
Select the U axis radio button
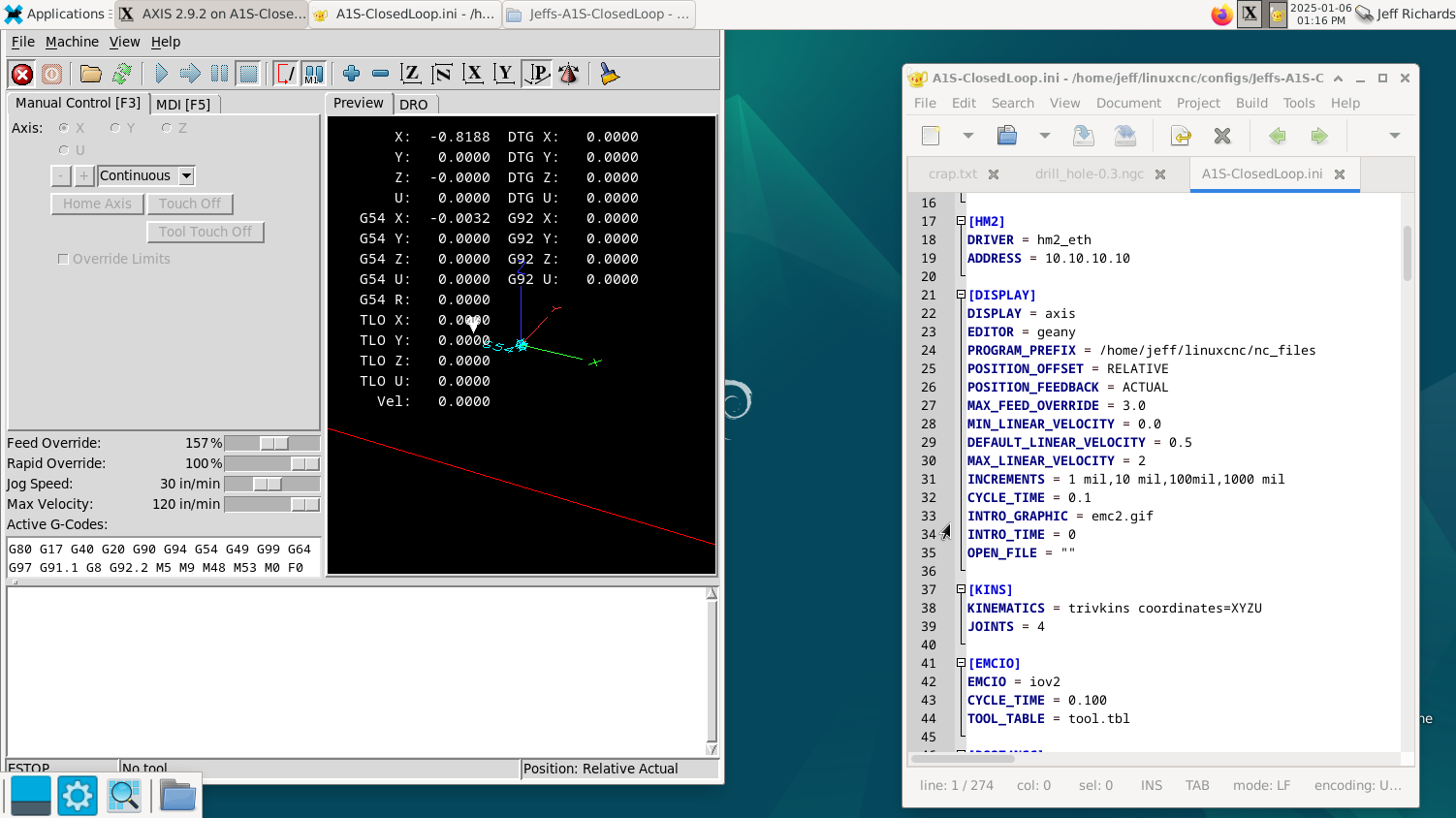[x=64, y=150]
